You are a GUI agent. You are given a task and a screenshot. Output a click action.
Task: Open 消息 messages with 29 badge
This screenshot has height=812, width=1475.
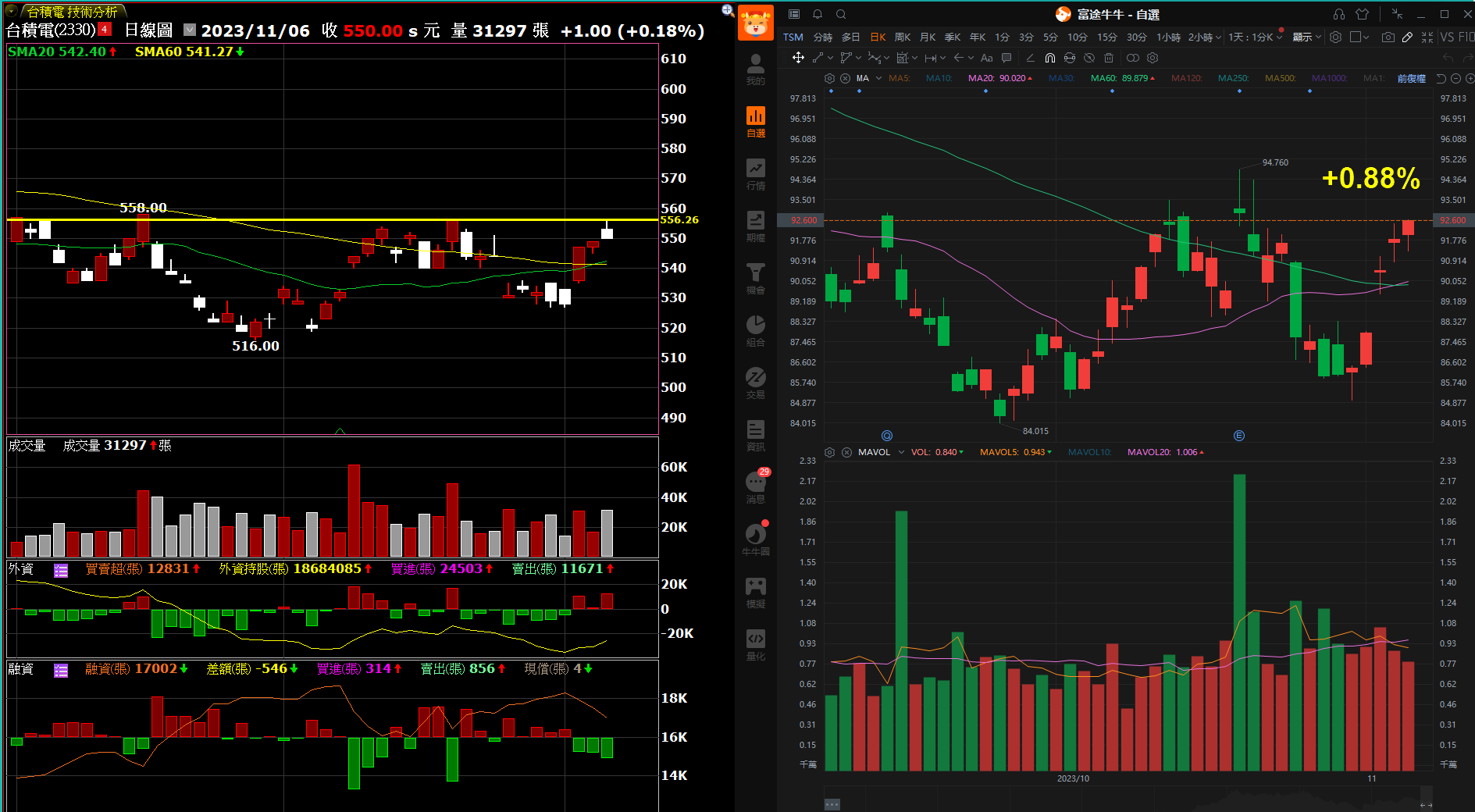coord(755,487)
